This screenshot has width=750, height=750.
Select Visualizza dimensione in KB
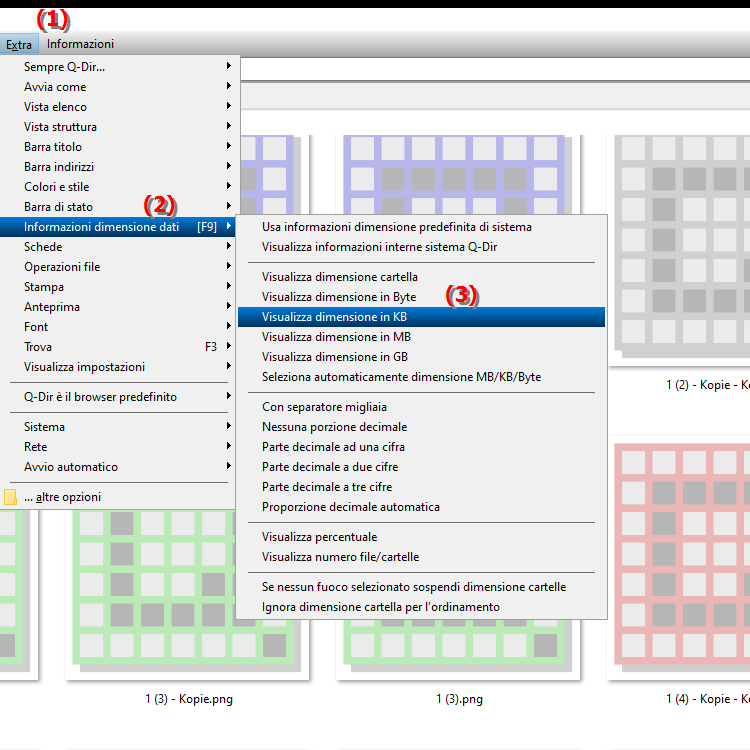point(421,317)
